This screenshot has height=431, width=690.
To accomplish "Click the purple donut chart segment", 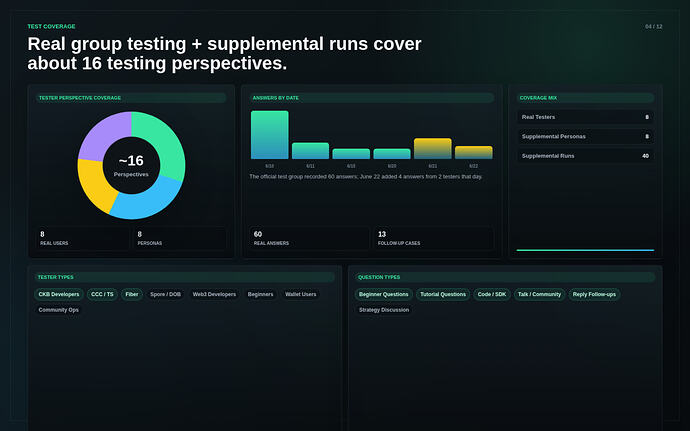I will 101,134.
